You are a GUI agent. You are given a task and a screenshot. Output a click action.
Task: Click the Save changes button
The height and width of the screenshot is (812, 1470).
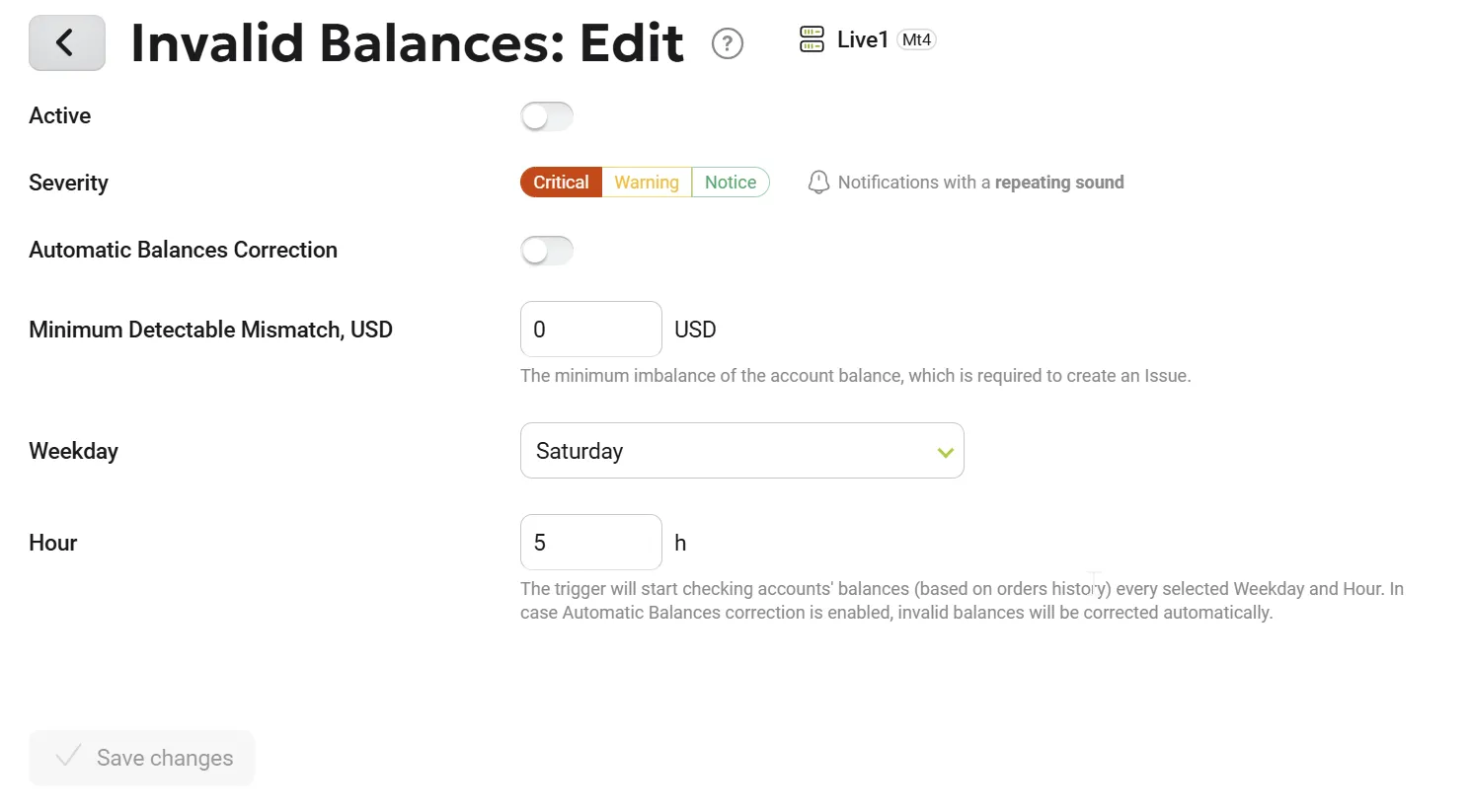142,758
